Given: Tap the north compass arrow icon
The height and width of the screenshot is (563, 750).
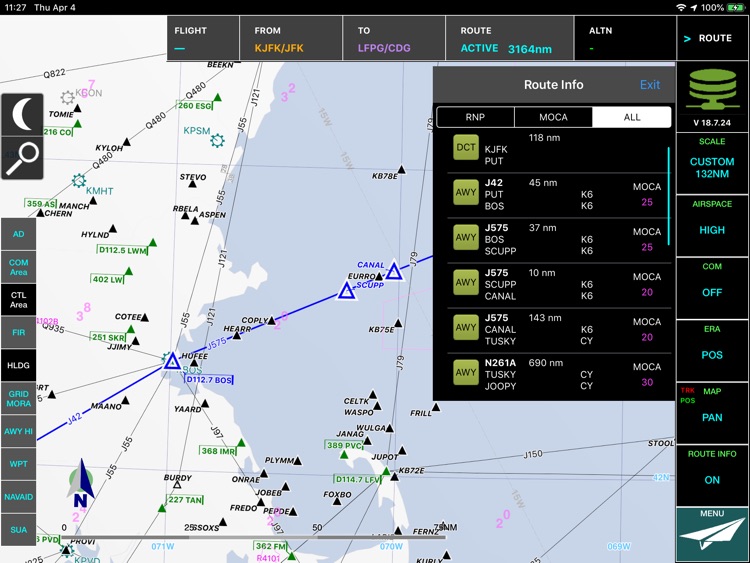Looking at the screenshot, I should click(80, 483).
